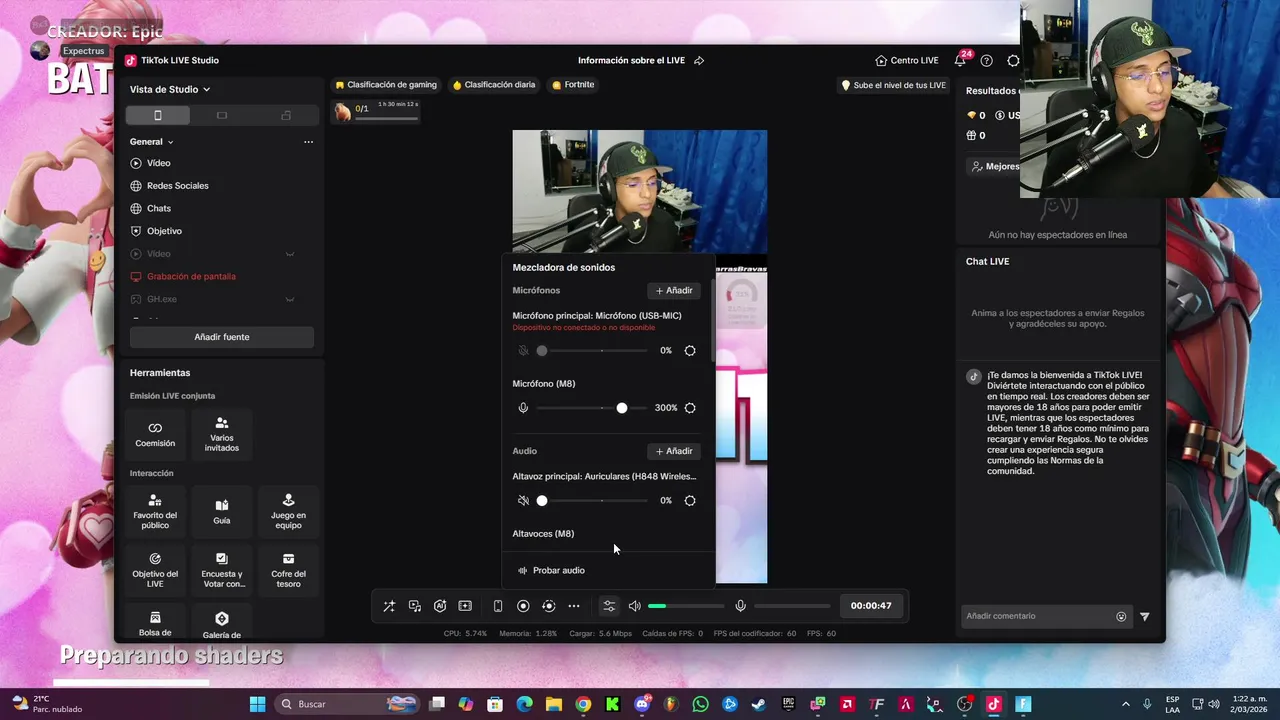Click the replay capture icon in toolbar

(x=548, y=606)
